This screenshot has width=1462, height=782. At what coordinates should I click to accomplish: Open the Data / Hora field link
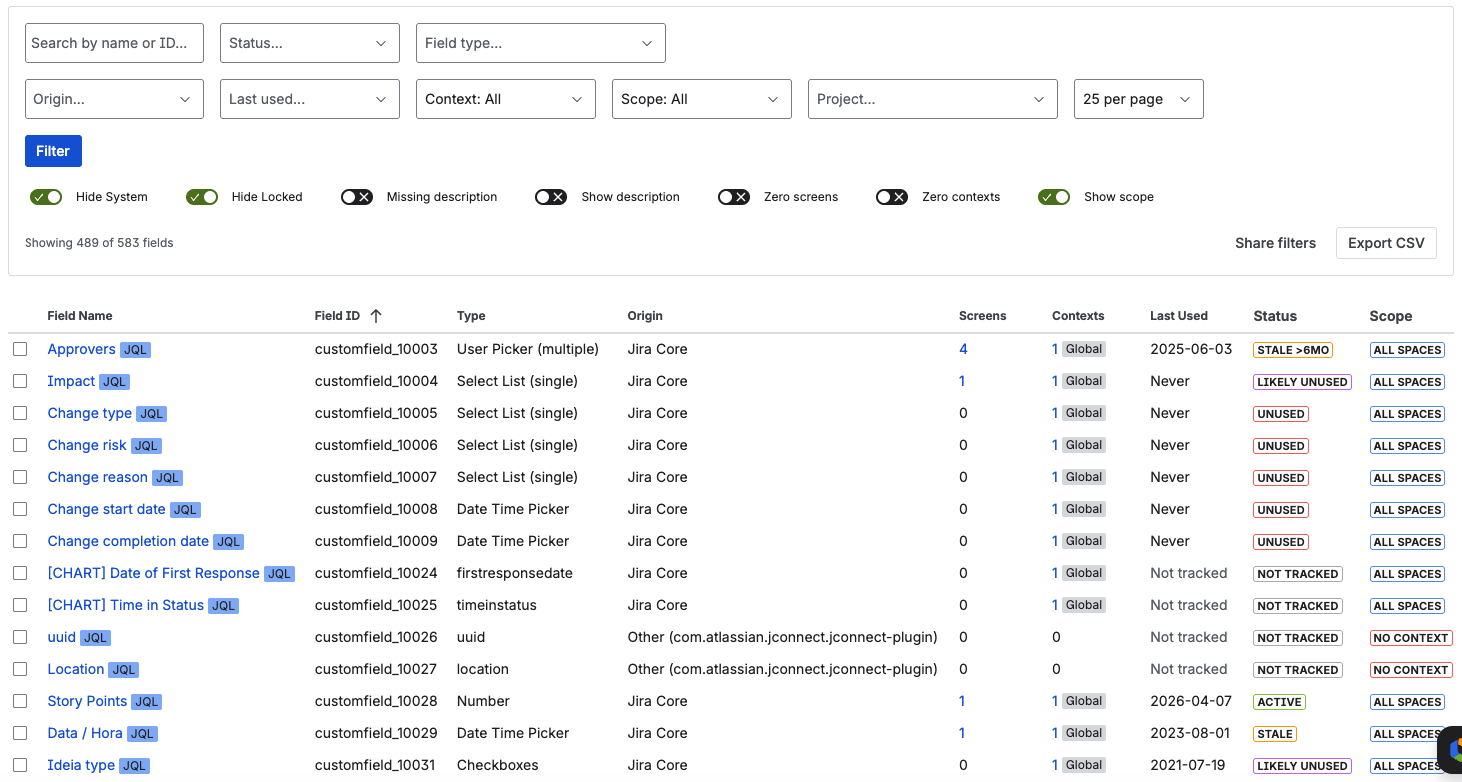(x=85, y=733)
